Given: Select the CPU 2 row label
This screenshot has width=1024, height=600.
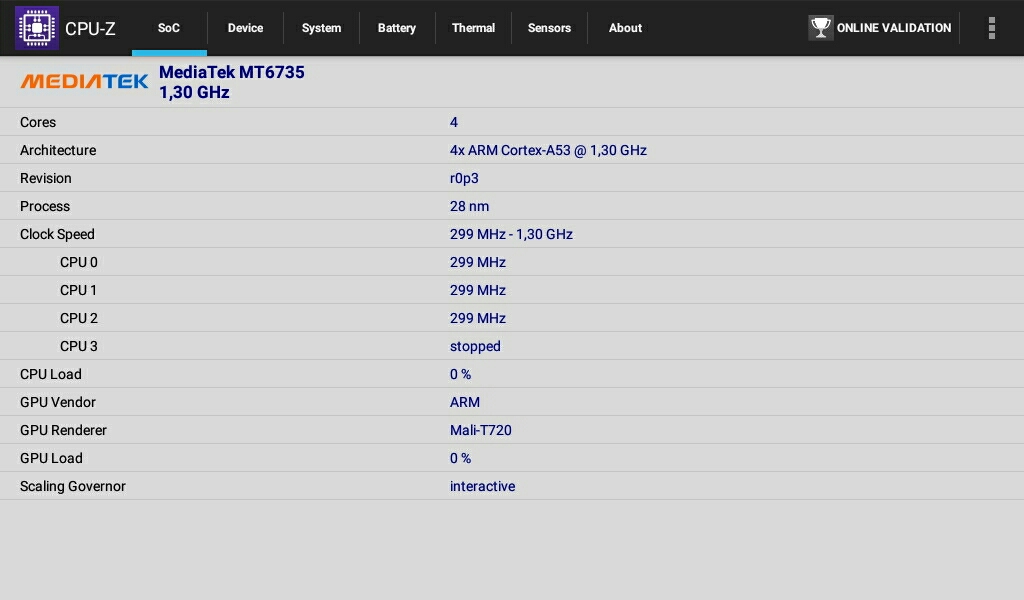Looking at the screenshot, I should (78, 319).
